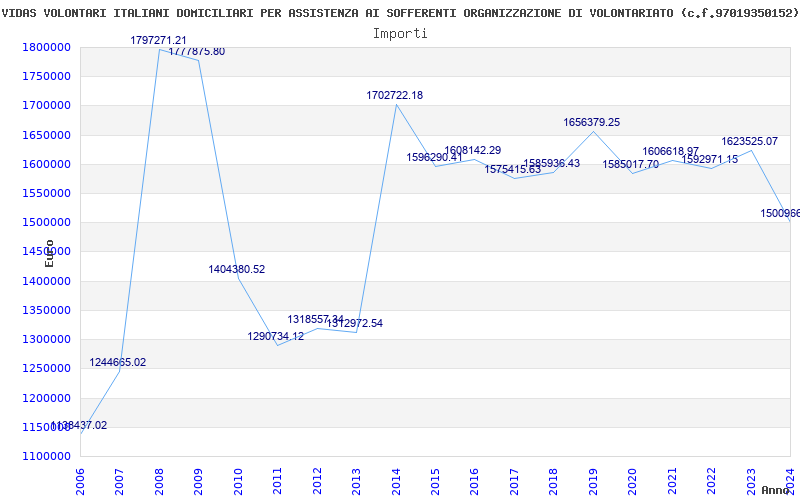This screenshot has width=800, height=500.
Task: Click the y-axis value 1700000
Action: [47, 106]
